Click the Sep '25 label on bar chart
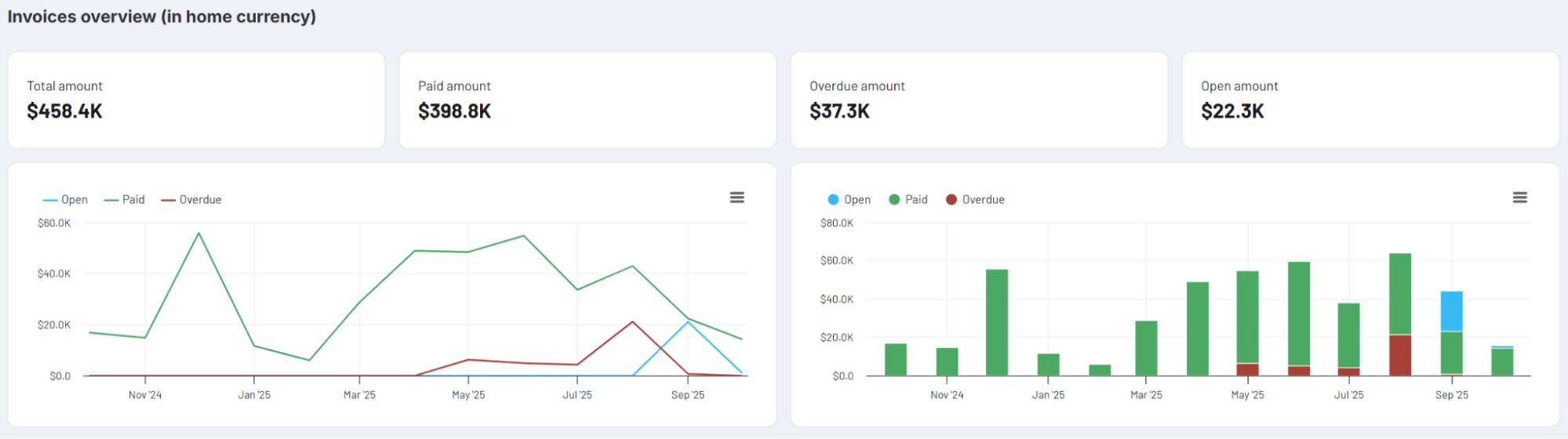The width and height of the screenshot is (1568, 439). [x=1452, y=395]
